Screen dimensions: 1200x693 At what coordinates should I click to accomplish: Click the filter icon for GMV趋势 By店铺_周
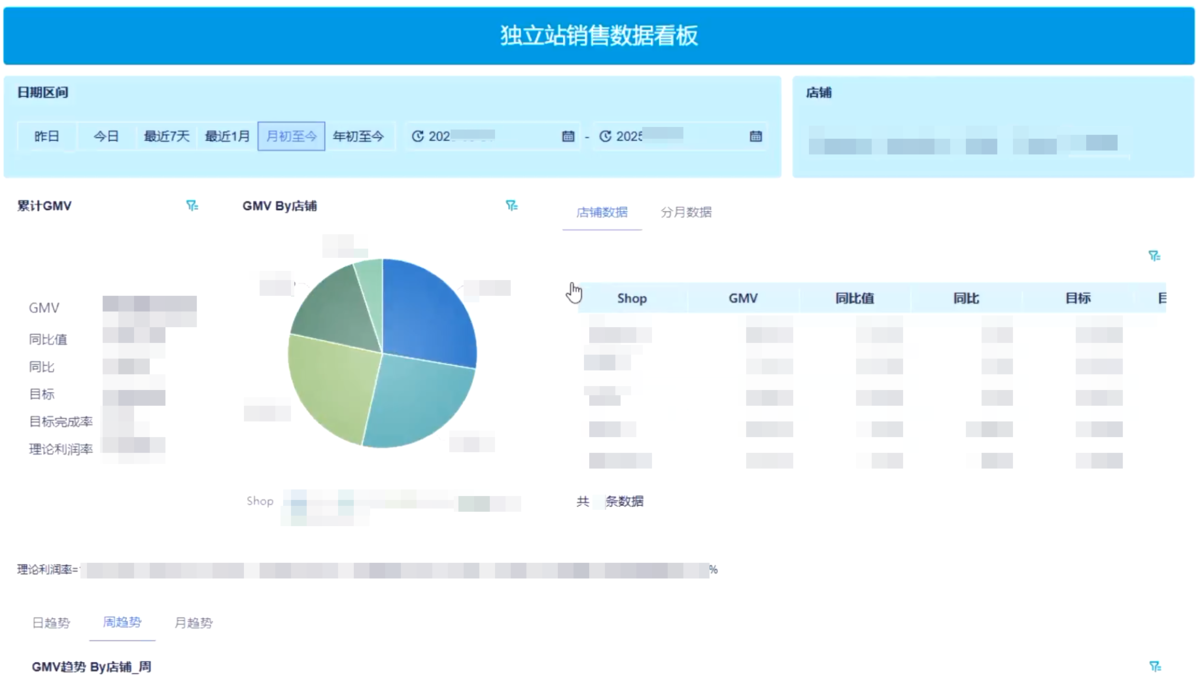[x=1155, y=666]
